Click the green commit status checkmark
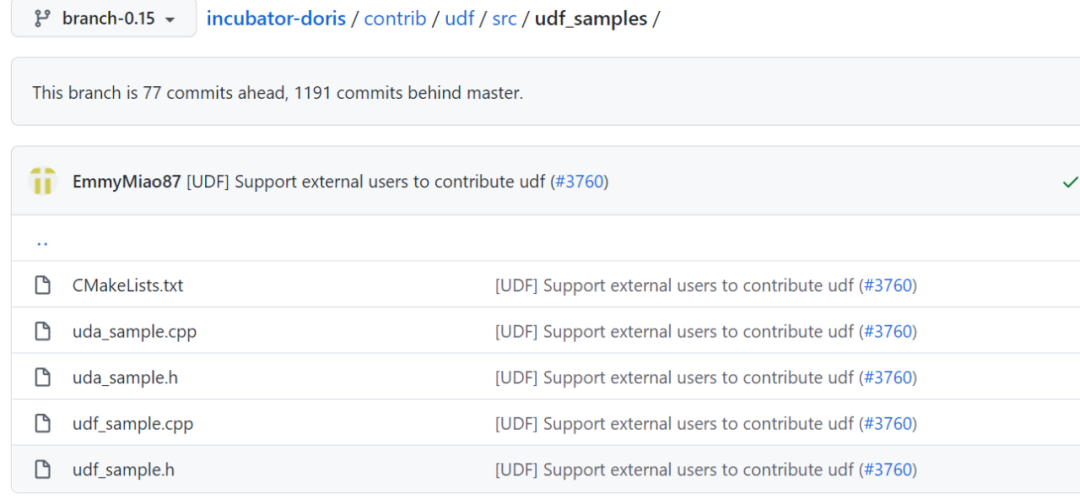 coord(1069,182)
